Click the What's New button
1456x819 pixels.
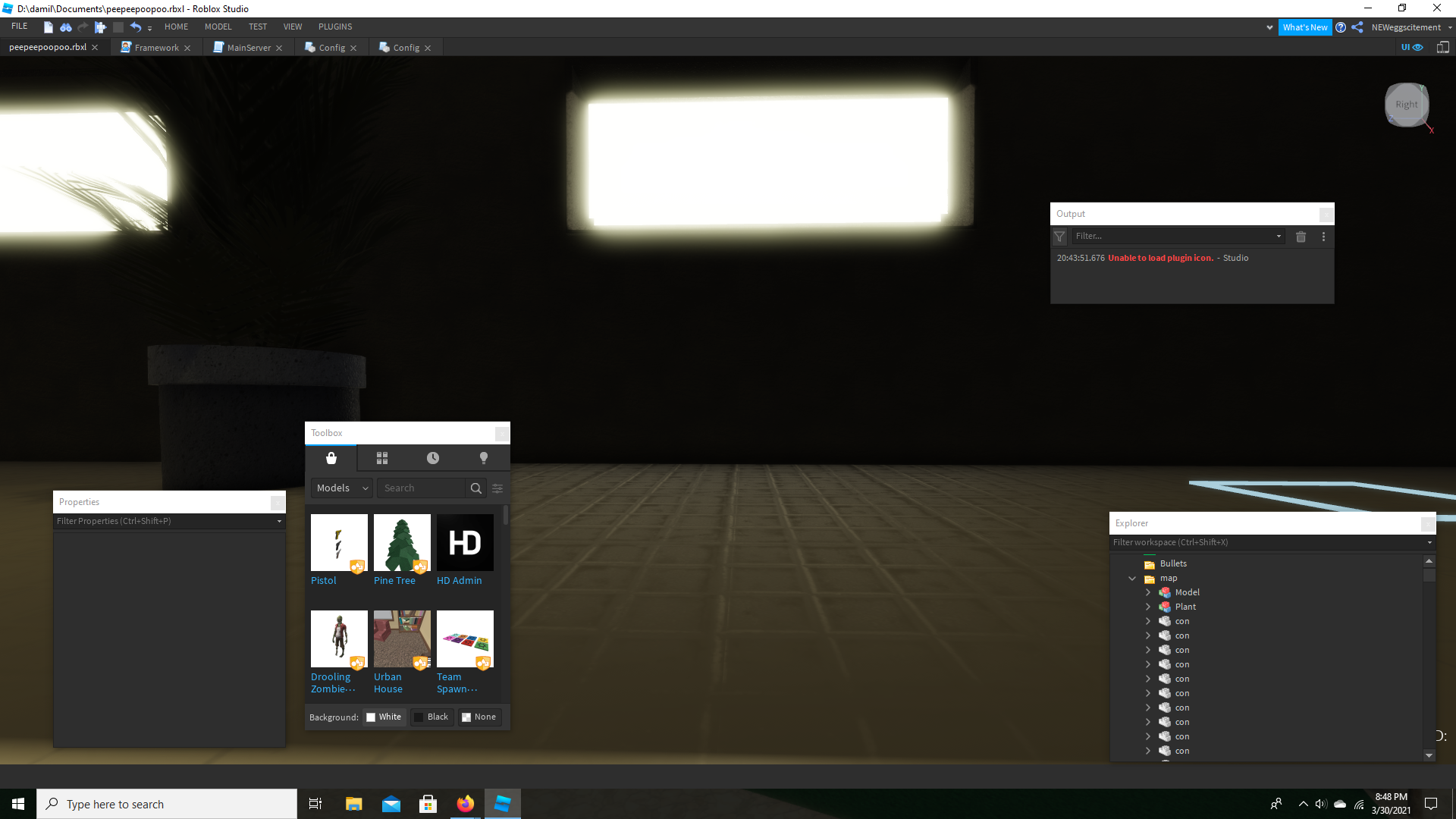(1306, 27)
